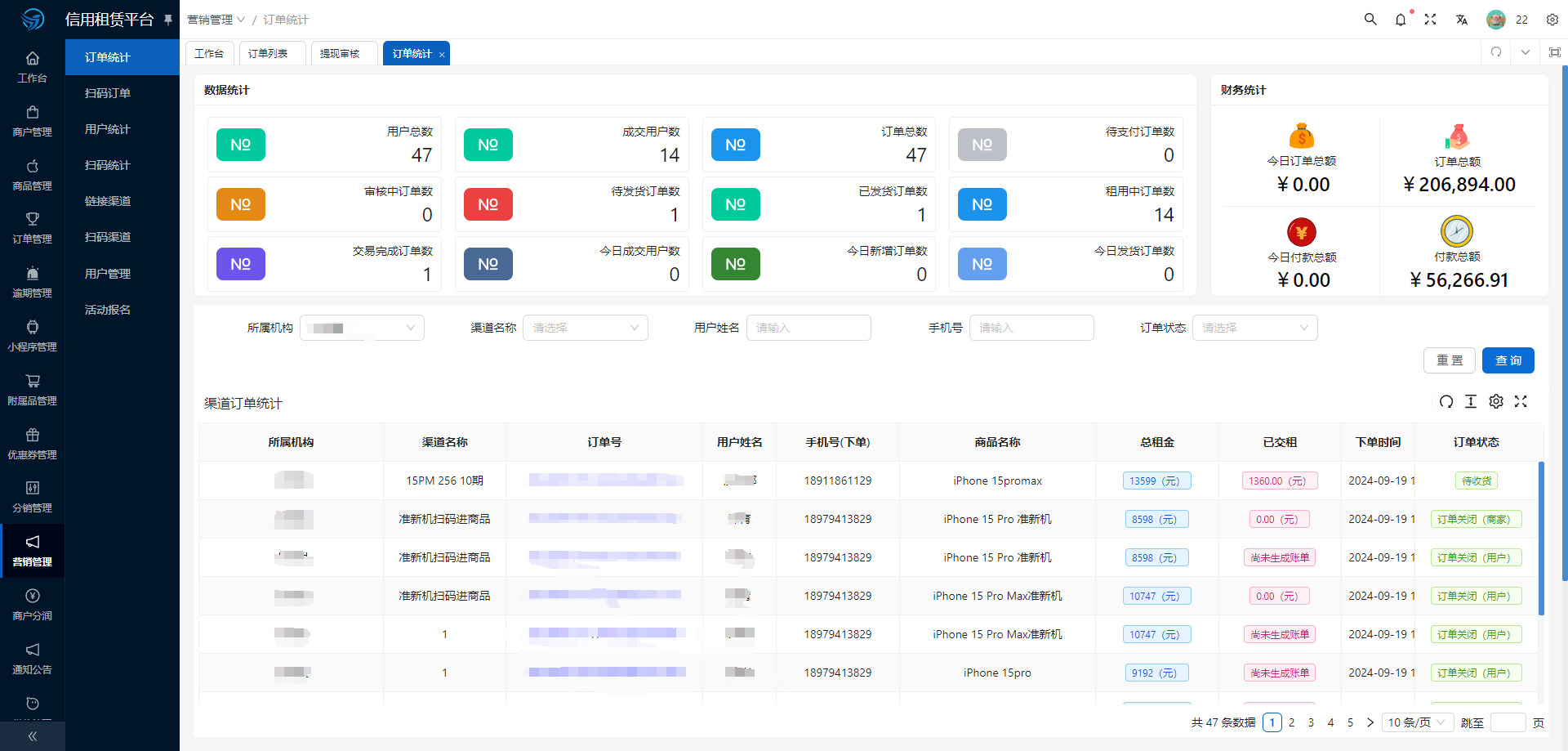Click the 跳至 page number input
The width and height of the screenshot is (1568, 751).
(1508, 722)
